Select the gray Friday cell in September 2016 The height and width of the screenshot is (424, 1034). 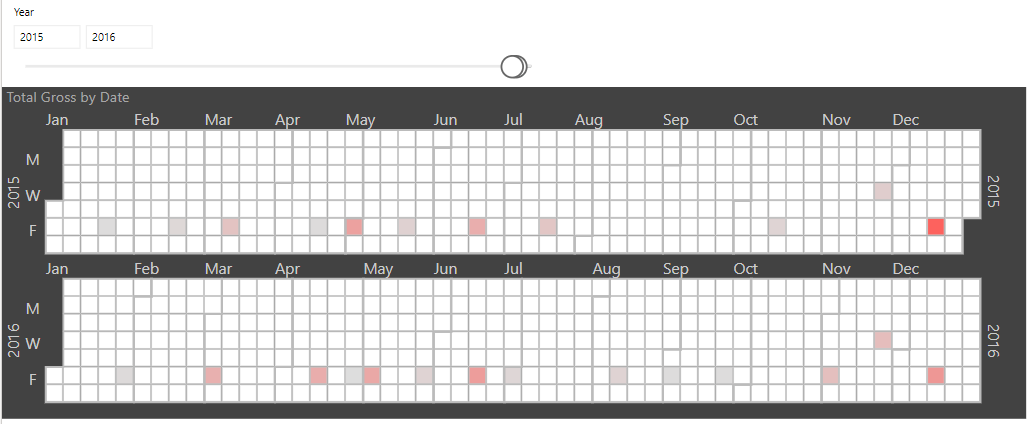[x=671, y=376]
